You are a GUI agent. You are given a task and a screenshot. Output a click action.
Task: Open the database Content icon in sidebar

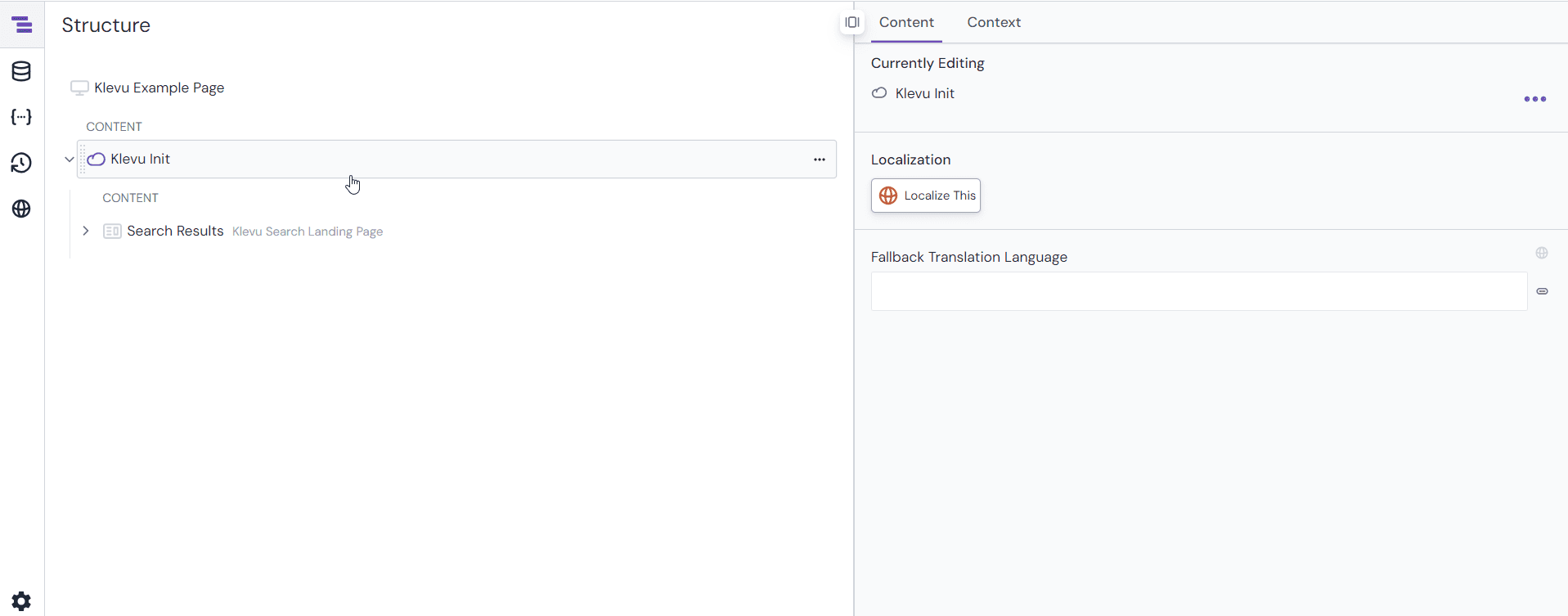pyautogui.click(x=22, y=71)
